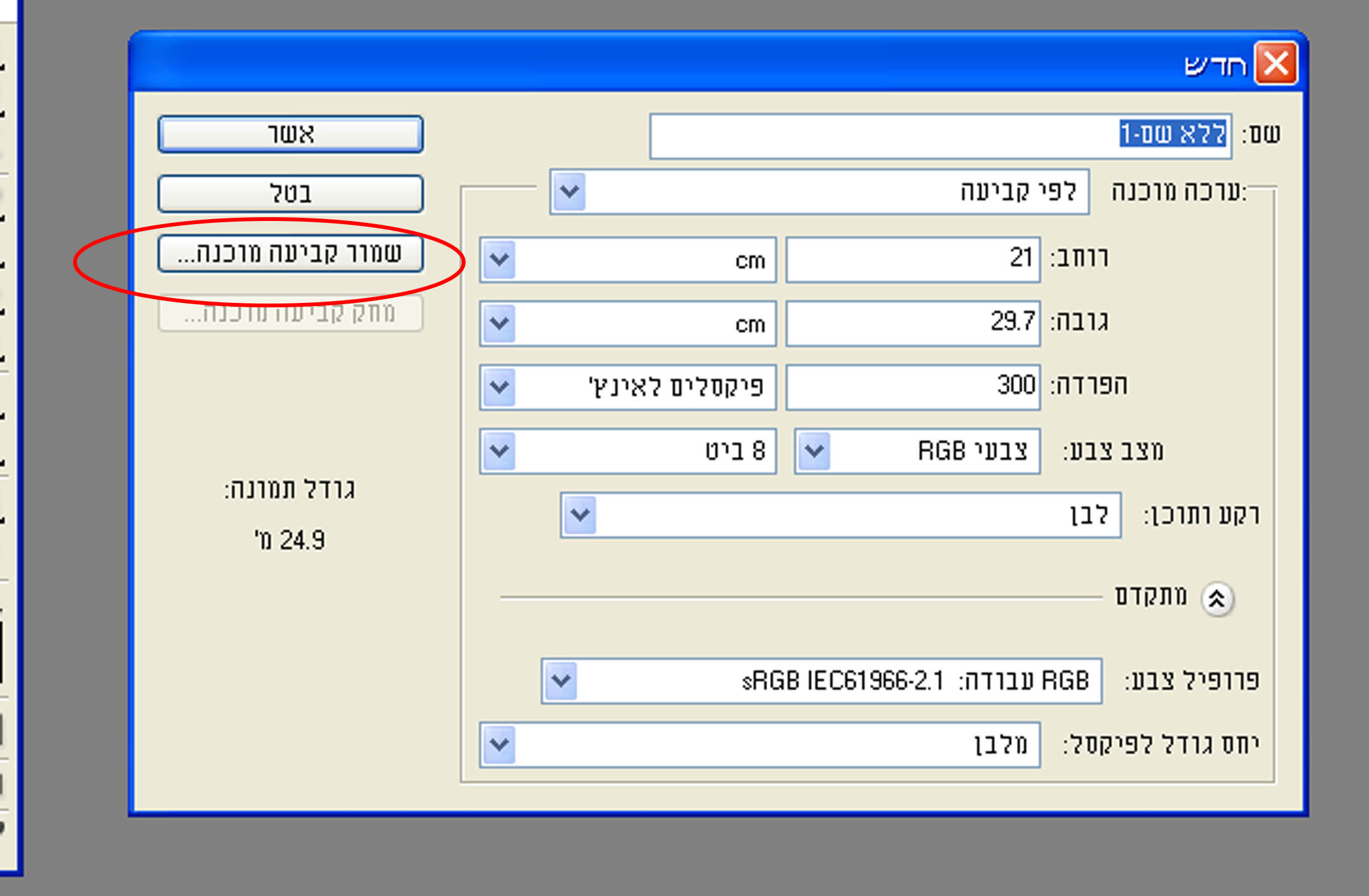Viewport: 1369px width, 896px height.
Task: Open the background contents dropdown showing לבן
Action: click(580, 515)
